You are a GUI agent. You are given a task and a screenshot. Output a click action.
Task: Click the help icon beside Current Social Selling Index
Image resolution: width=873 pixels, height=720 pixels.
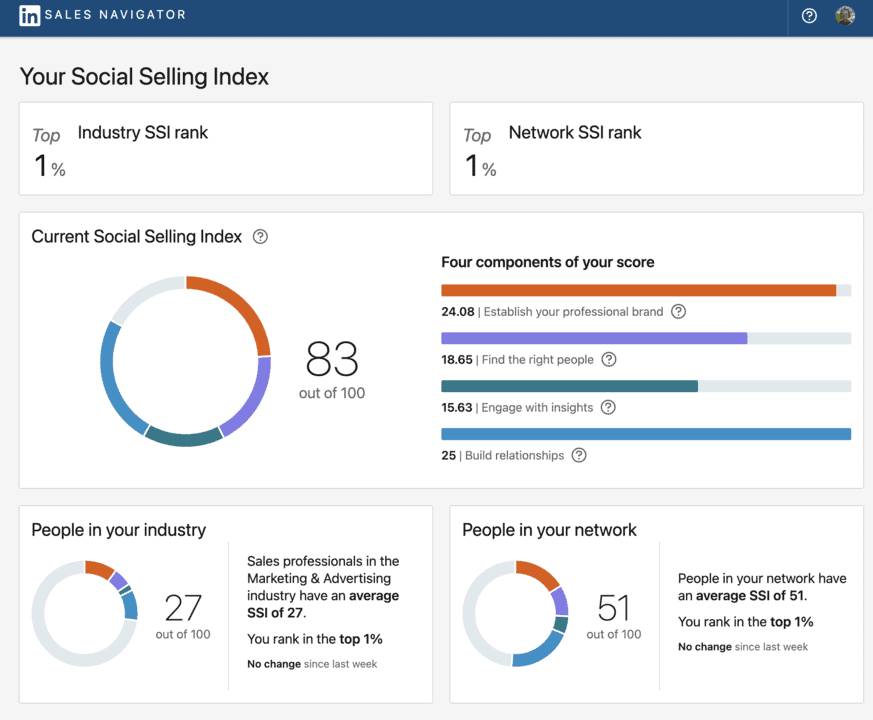point(262,236)
